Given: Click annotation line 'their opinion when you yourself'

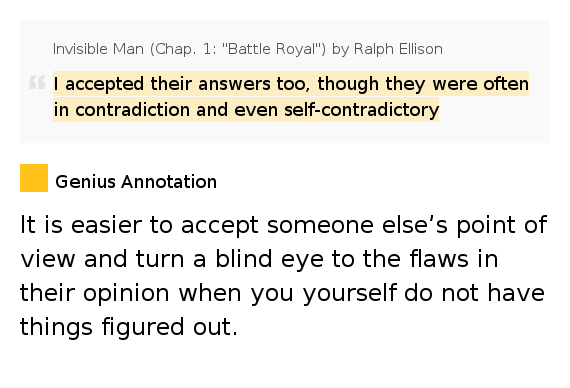Looking at the screenshot, I should click(x=208, y=292).
